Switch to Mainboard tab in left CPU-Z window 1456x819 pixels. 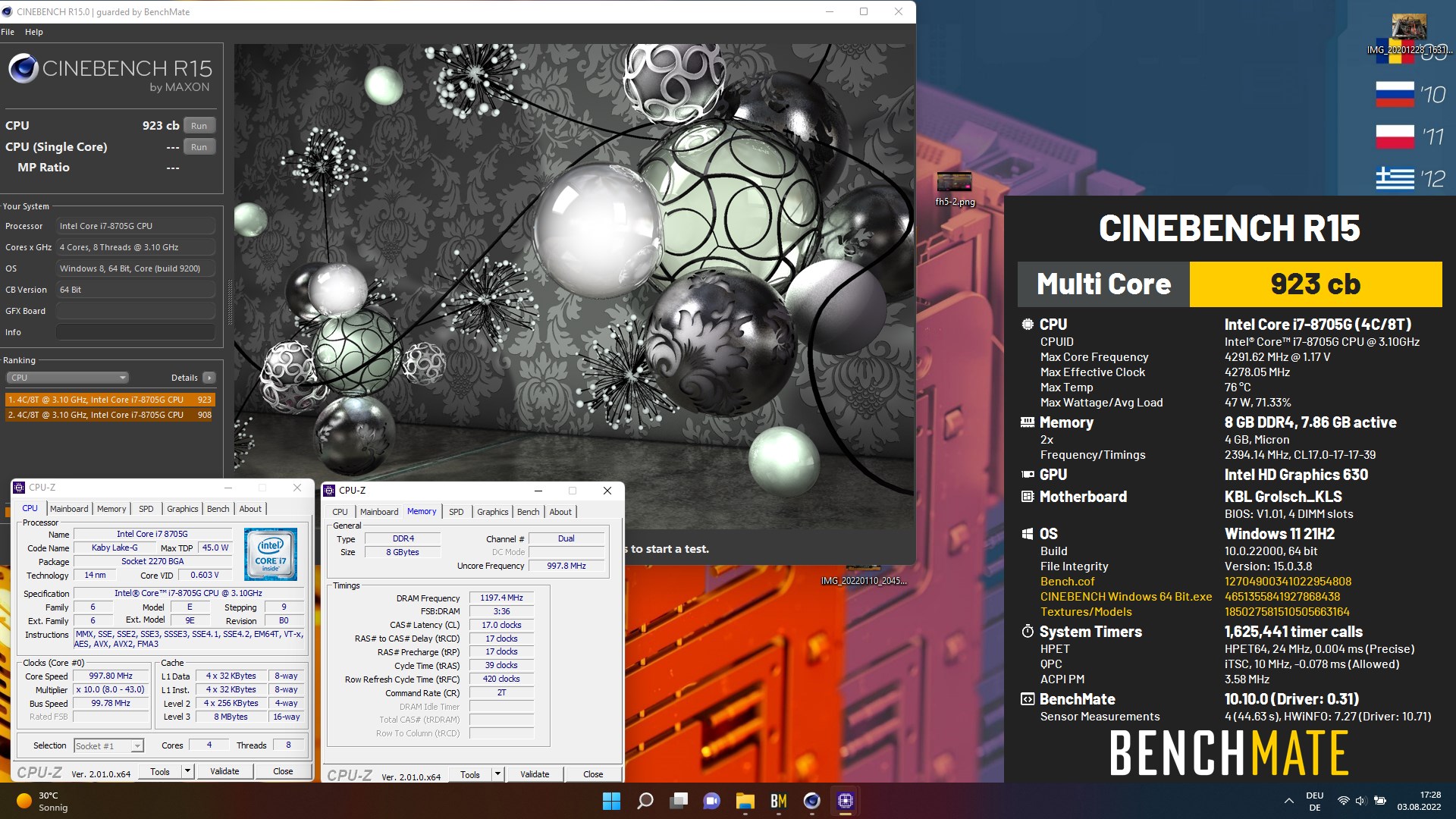(69, 509)
